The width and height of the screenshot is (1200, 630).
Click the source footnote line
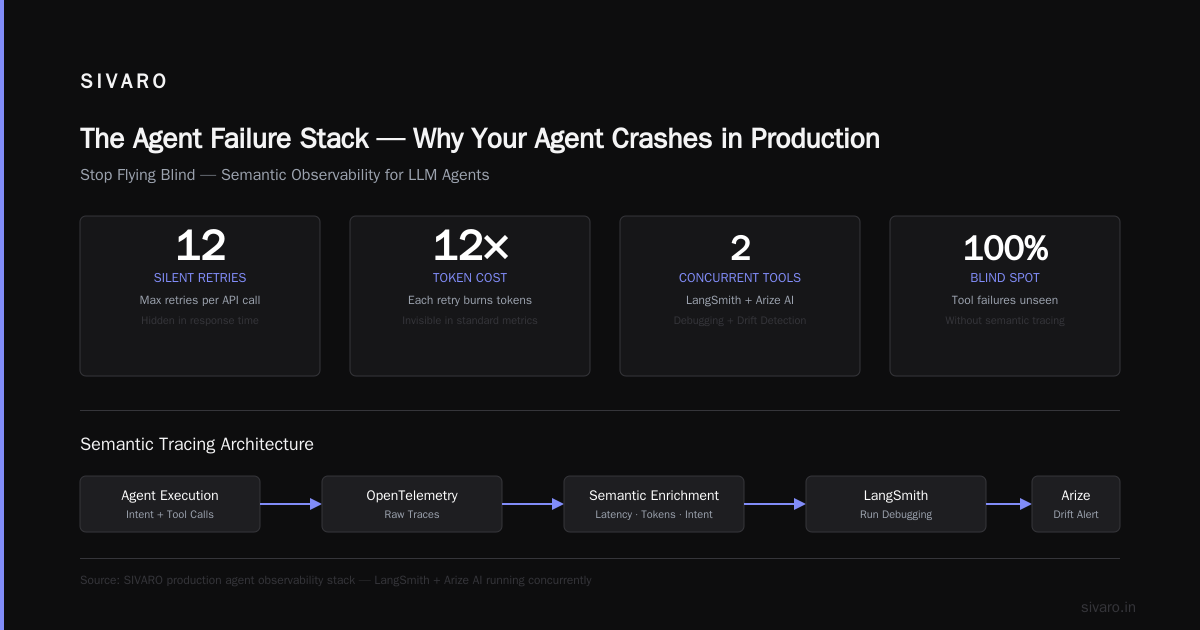coord(336,580)
